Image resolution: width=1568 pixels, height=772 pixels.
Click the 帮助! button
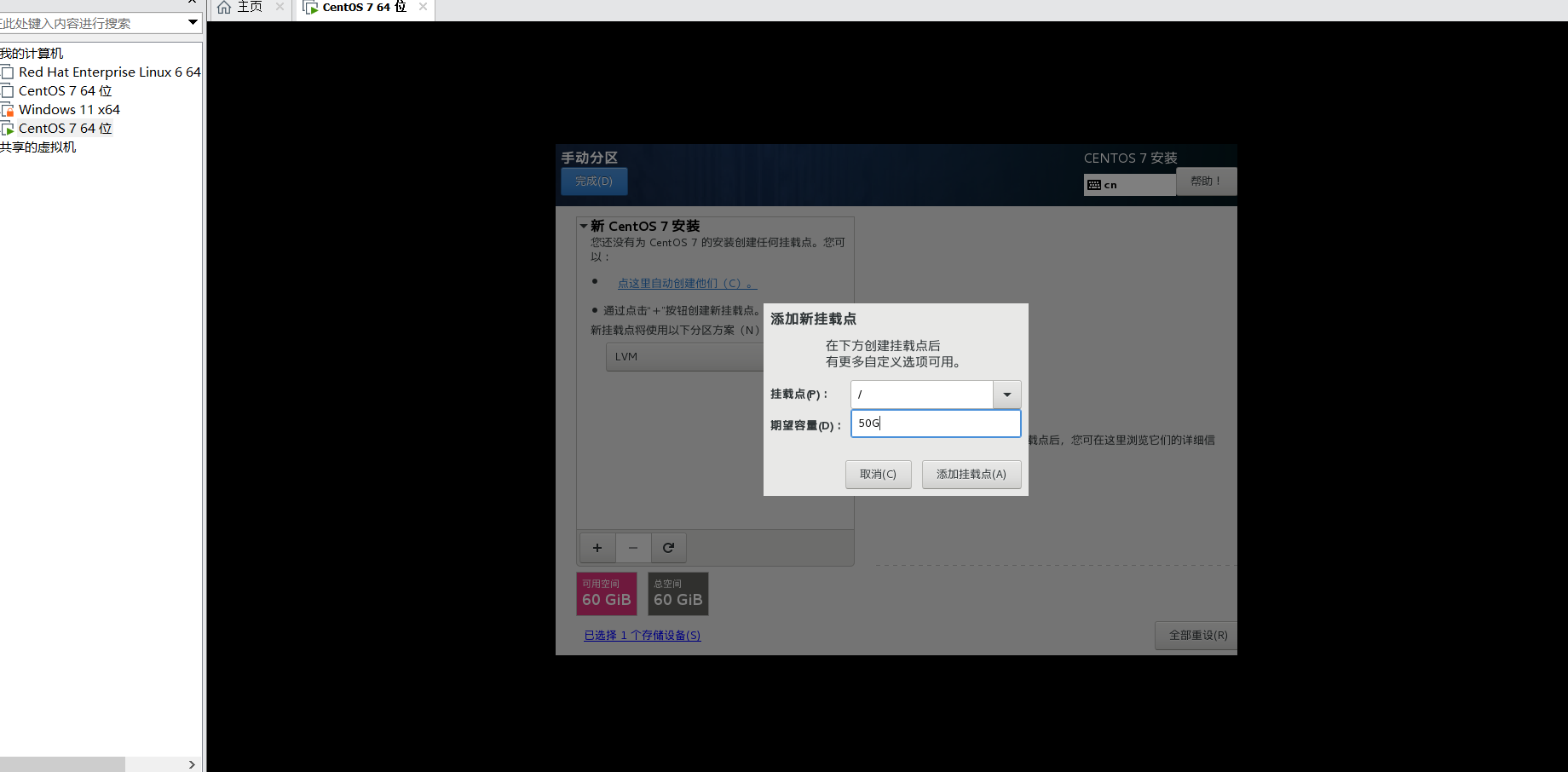click(1206, 181)
